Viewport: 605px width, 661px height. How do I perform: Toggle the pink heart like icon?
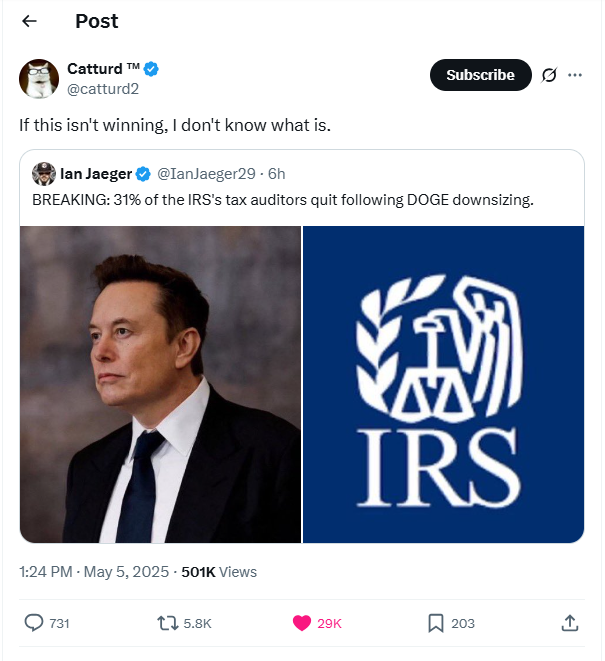point(301,623)
